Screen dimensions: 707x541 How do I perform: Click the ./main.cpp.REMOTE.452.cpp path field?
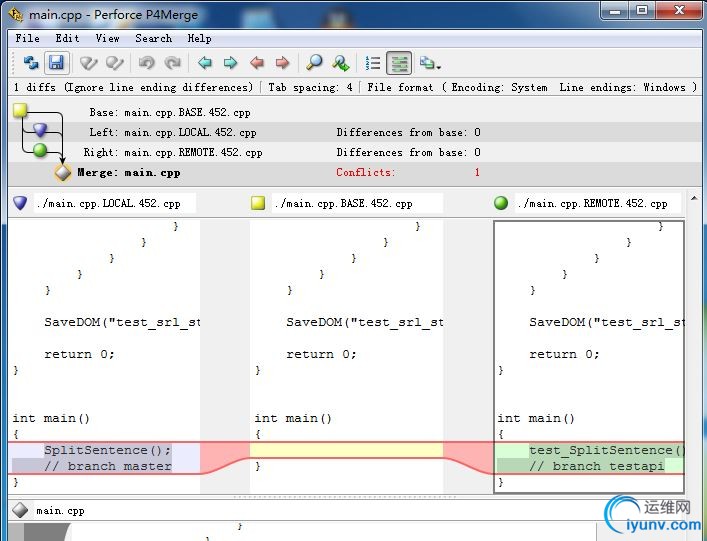click(597, 203)
